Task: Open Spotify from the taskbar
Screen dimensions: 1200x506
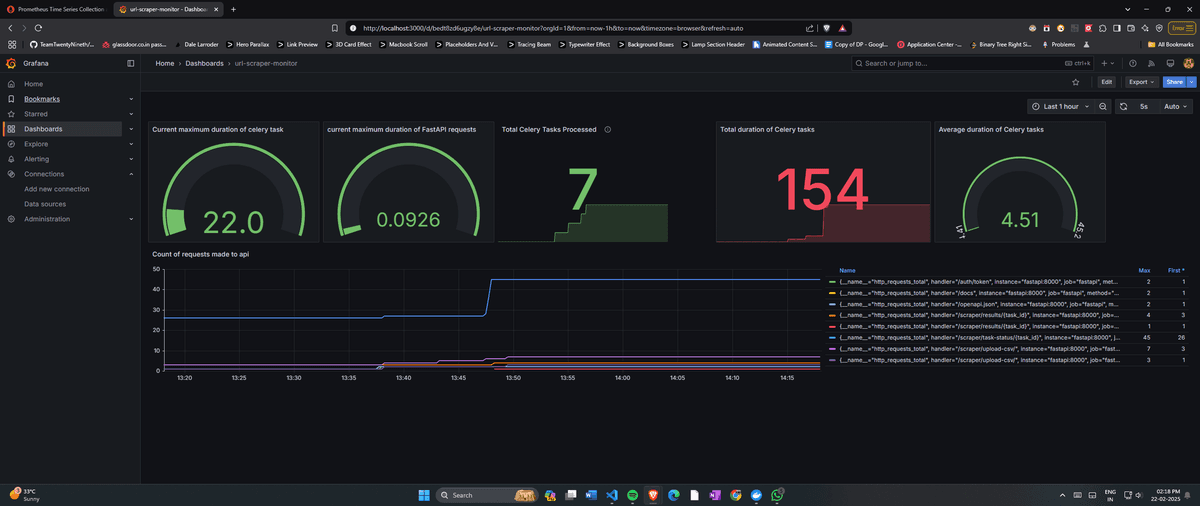Action: (x=632, y=495)
